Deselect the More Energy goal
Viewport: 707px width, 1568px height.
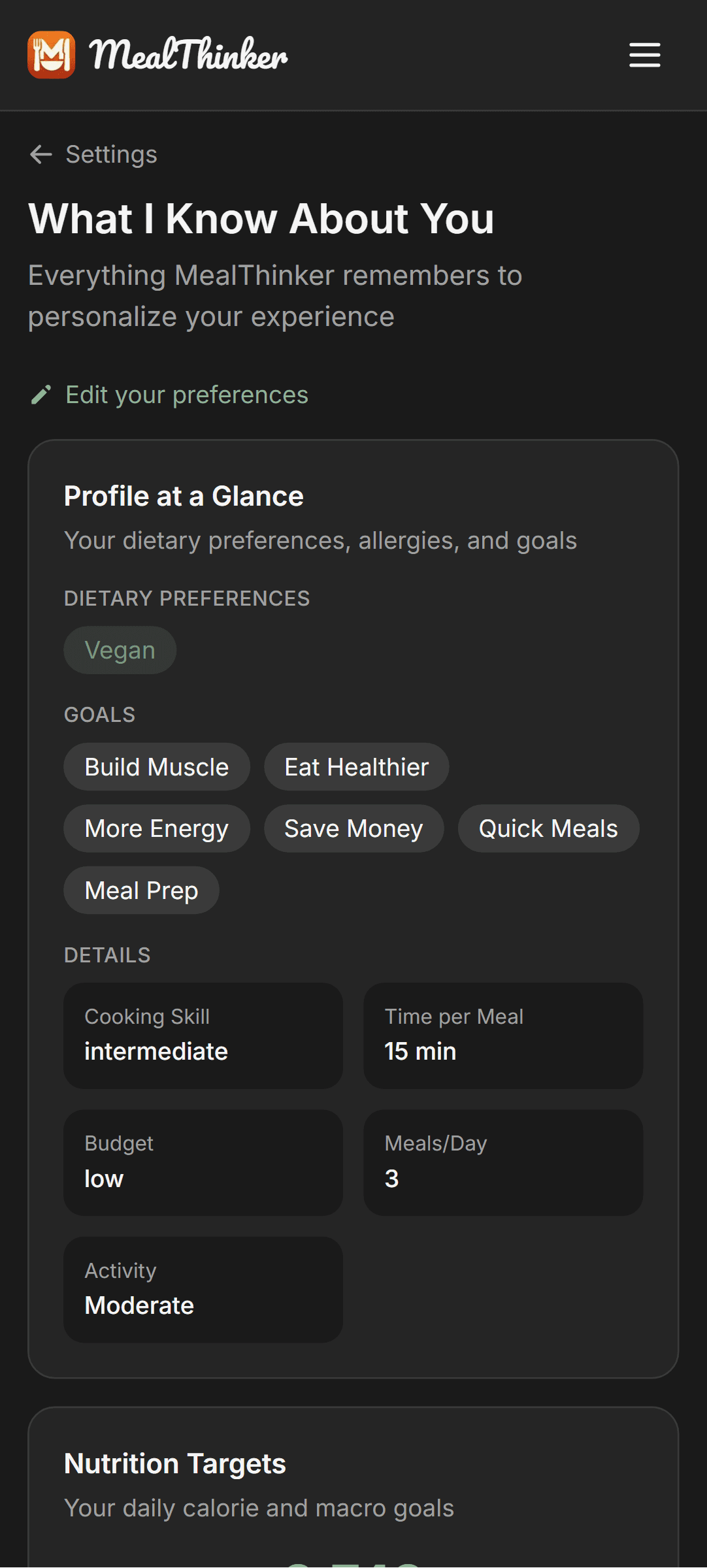click(156, 828)
